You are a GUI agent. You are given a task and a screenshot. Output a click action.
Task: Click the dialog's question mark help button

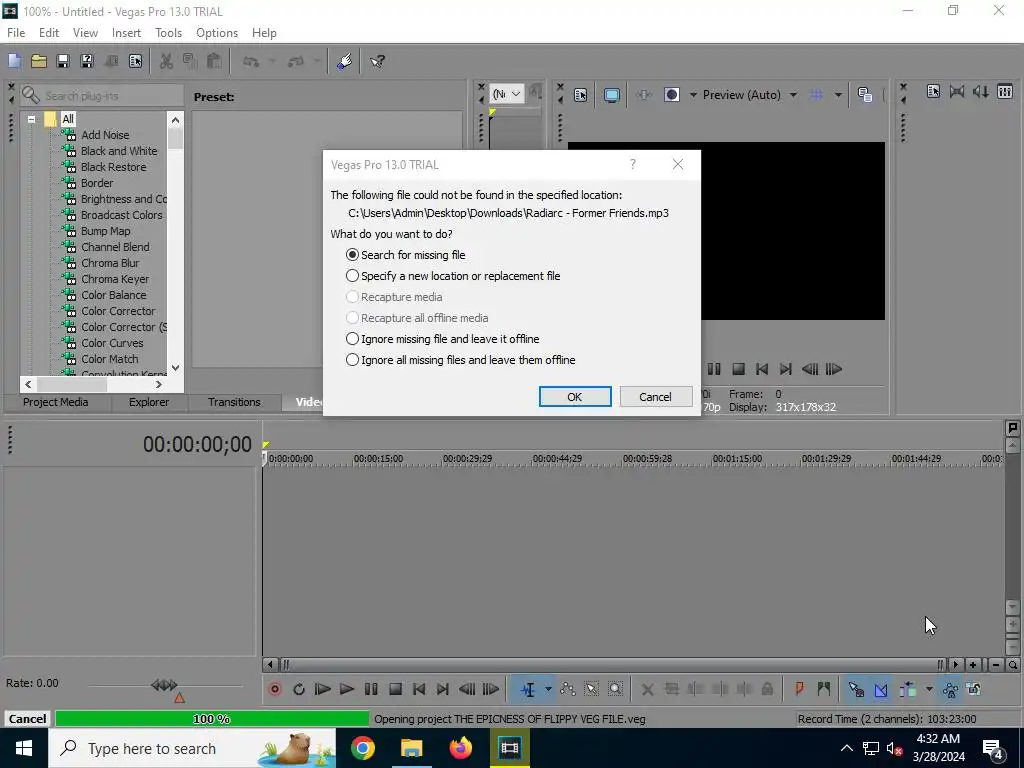click(632, 165)
